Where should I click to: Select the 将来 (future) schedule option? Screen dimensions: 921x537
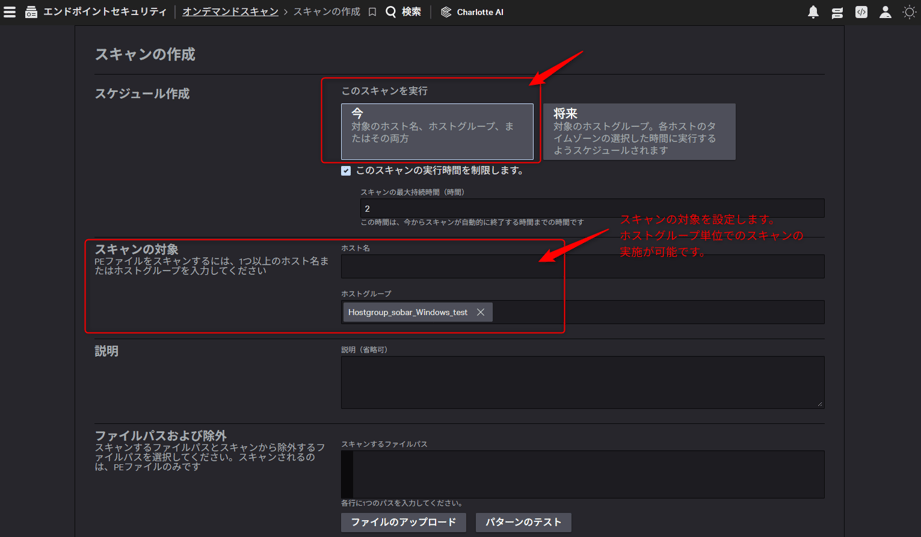tap(639, 131)
